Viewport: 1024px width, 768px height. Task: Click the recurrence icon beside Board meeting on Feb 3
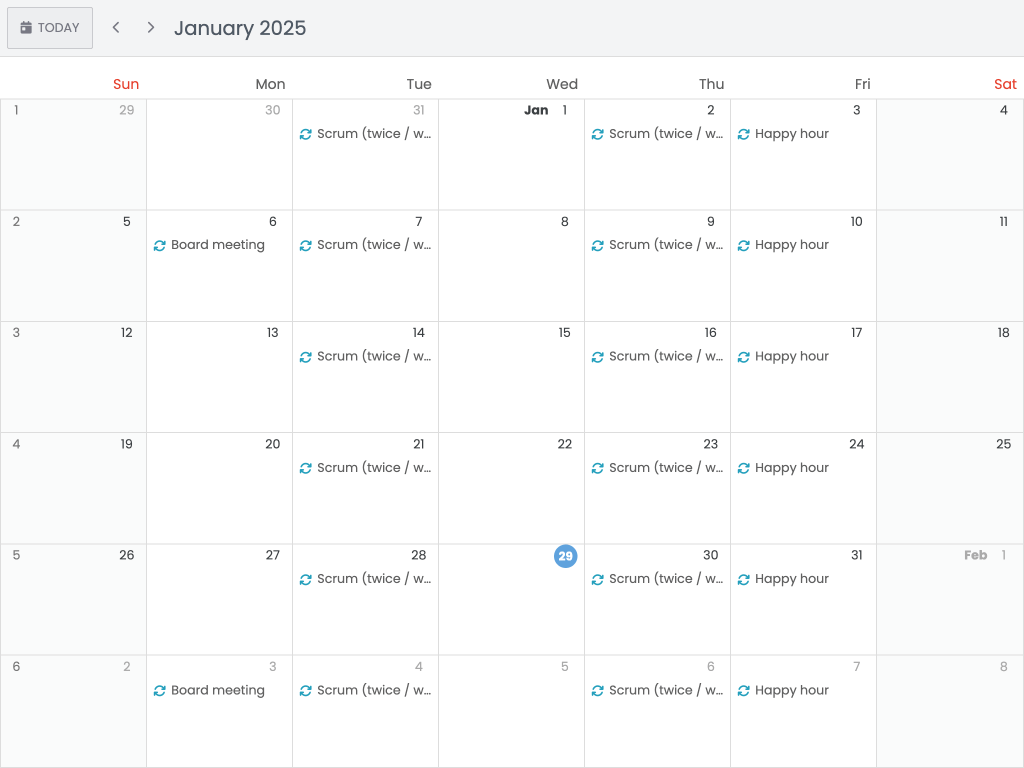tap(161, 690)
